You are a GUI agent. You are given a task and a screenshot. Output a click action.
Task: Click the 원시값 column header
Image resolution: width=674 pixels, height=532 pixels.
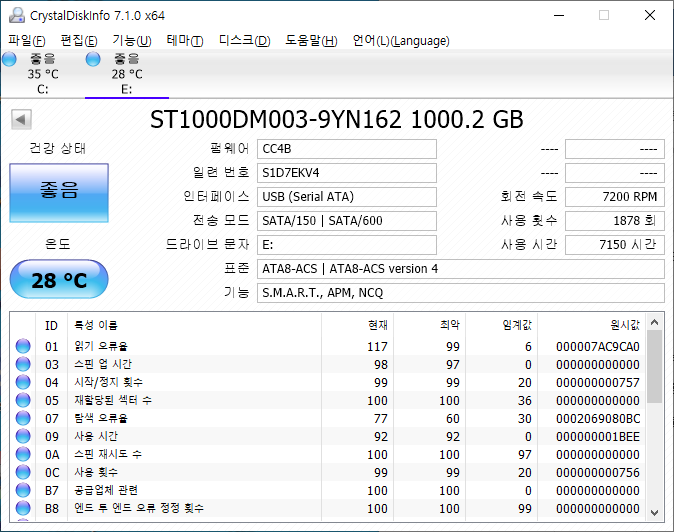point(591,325)
